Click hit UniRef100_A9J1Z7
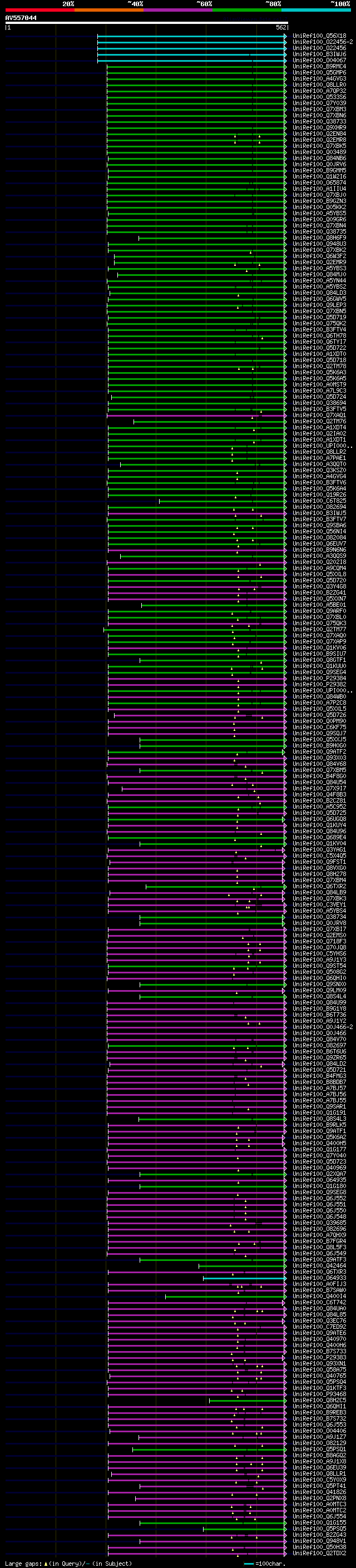Viewport: 356px width, 1568px height. tap(319, 1437)
